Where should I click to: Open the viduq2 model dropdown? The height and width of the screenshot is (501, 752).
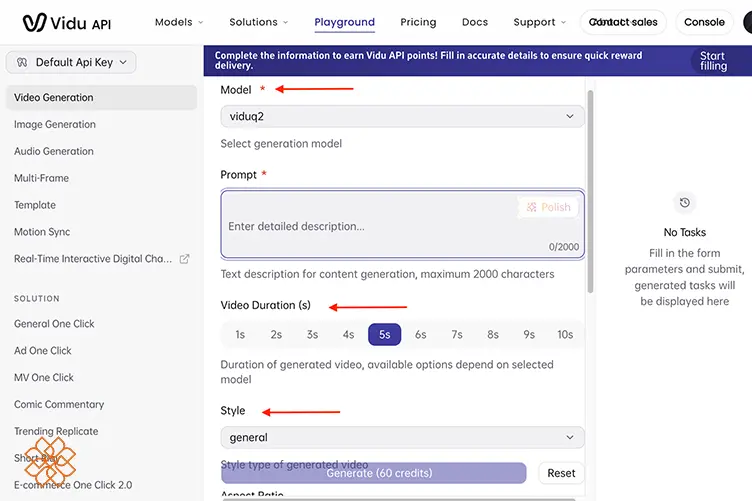pos(402,117)
